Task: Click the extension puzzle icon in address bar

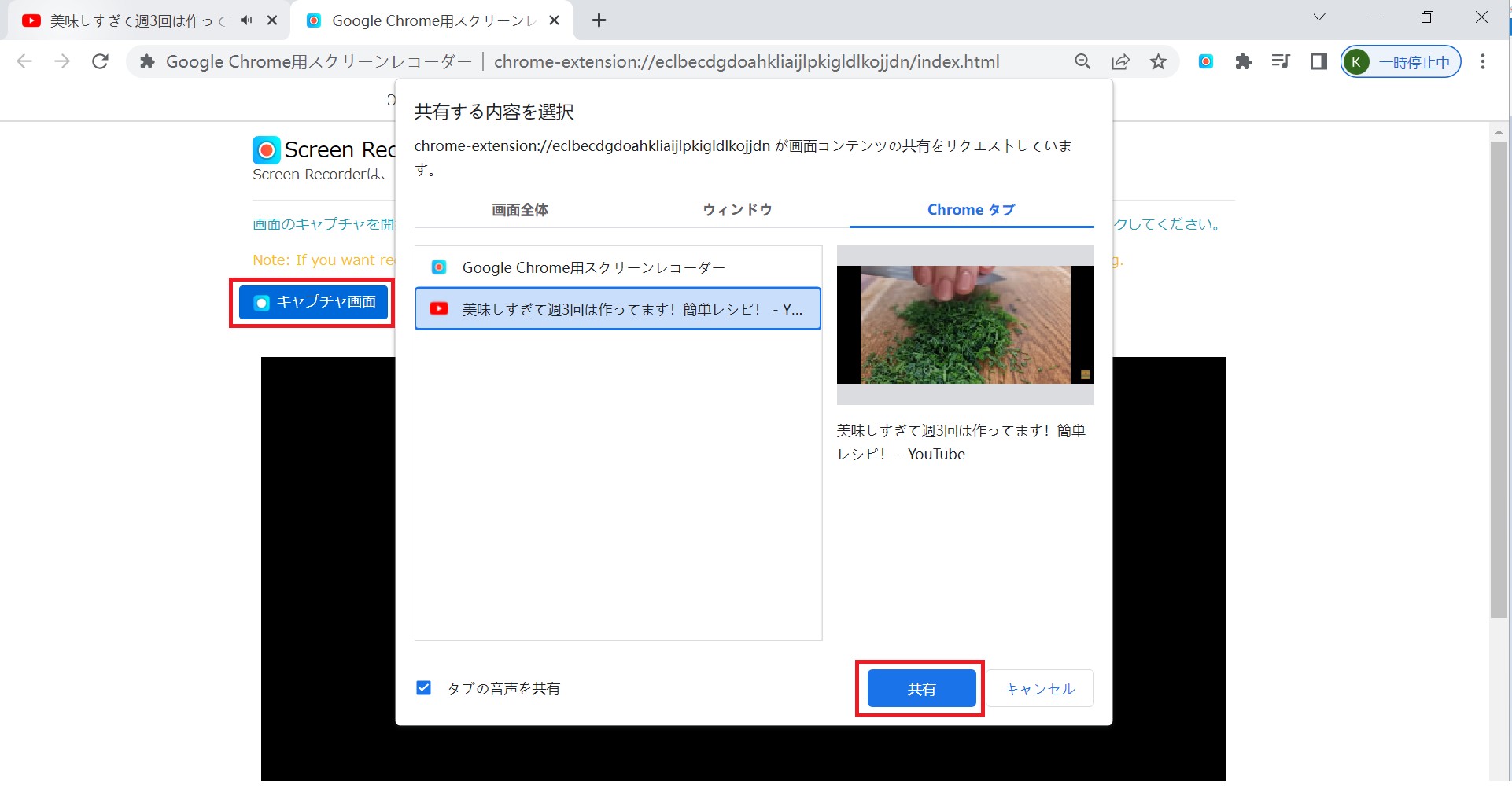Action: 147,61
